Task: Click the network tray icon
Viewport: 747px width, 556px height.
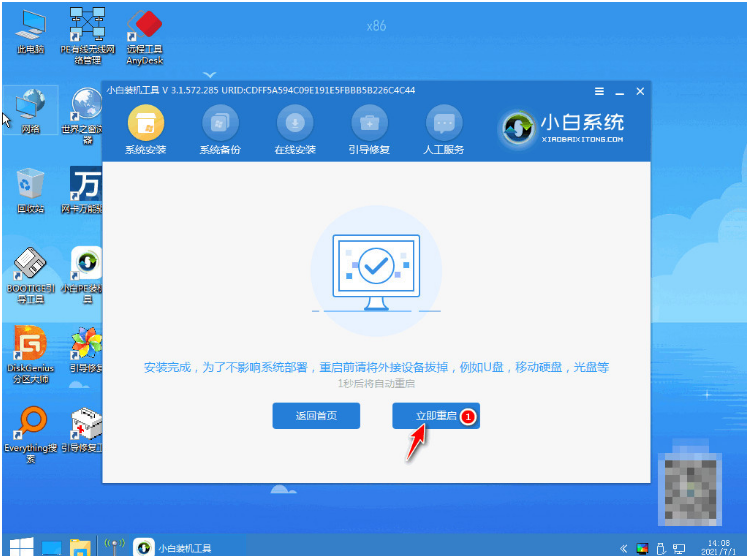Action: tap(679, 549)
